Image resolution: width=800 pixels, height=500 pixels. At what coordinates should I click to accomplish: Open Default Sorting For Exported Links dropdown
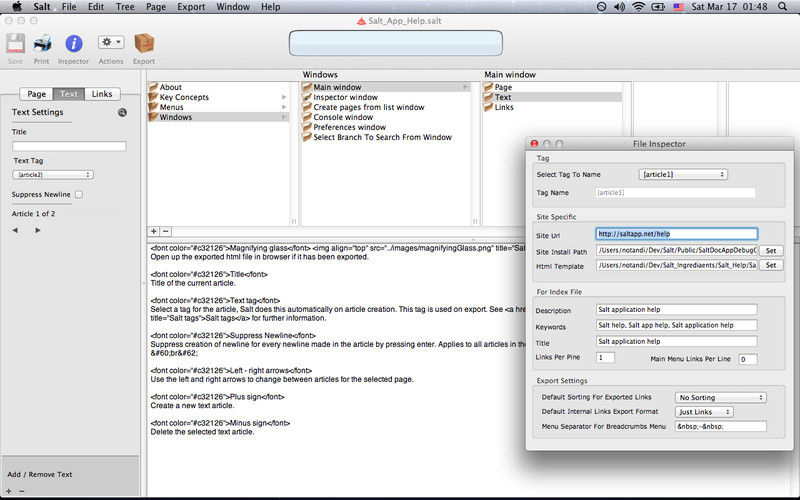[720, 397]
